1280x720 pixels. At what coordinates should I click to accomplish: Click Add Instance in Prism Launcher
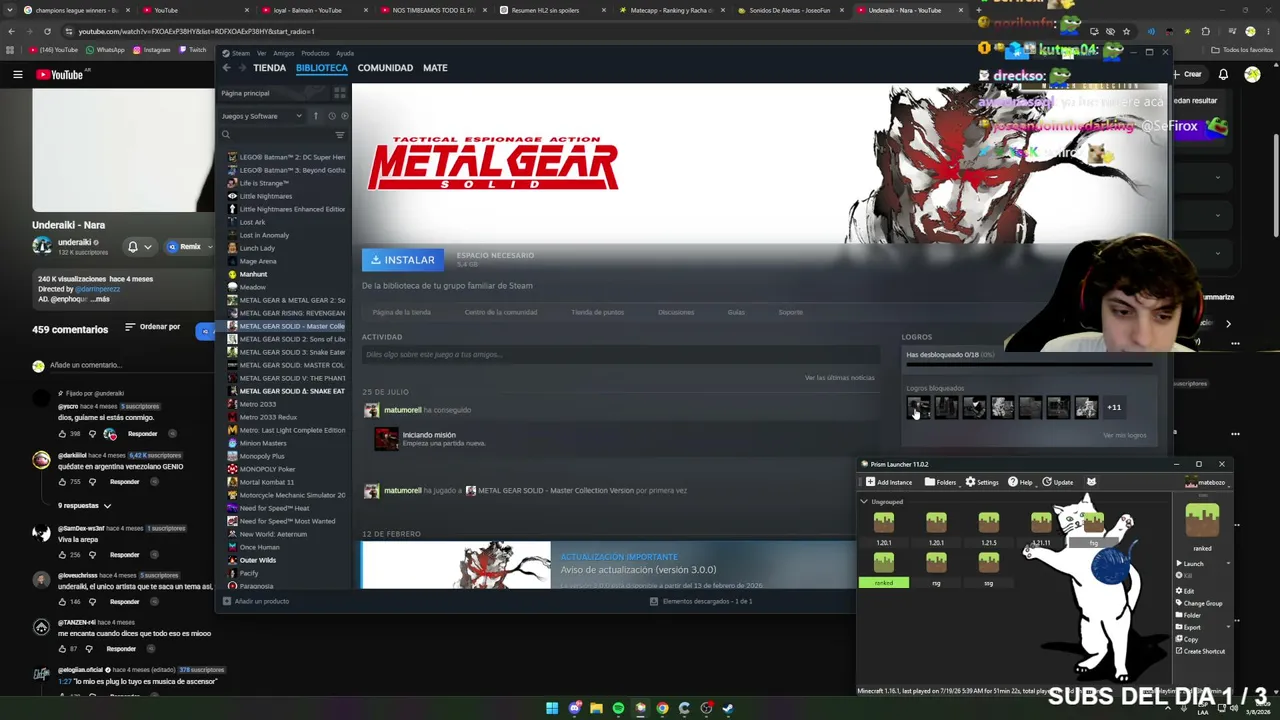click(889, 482)
